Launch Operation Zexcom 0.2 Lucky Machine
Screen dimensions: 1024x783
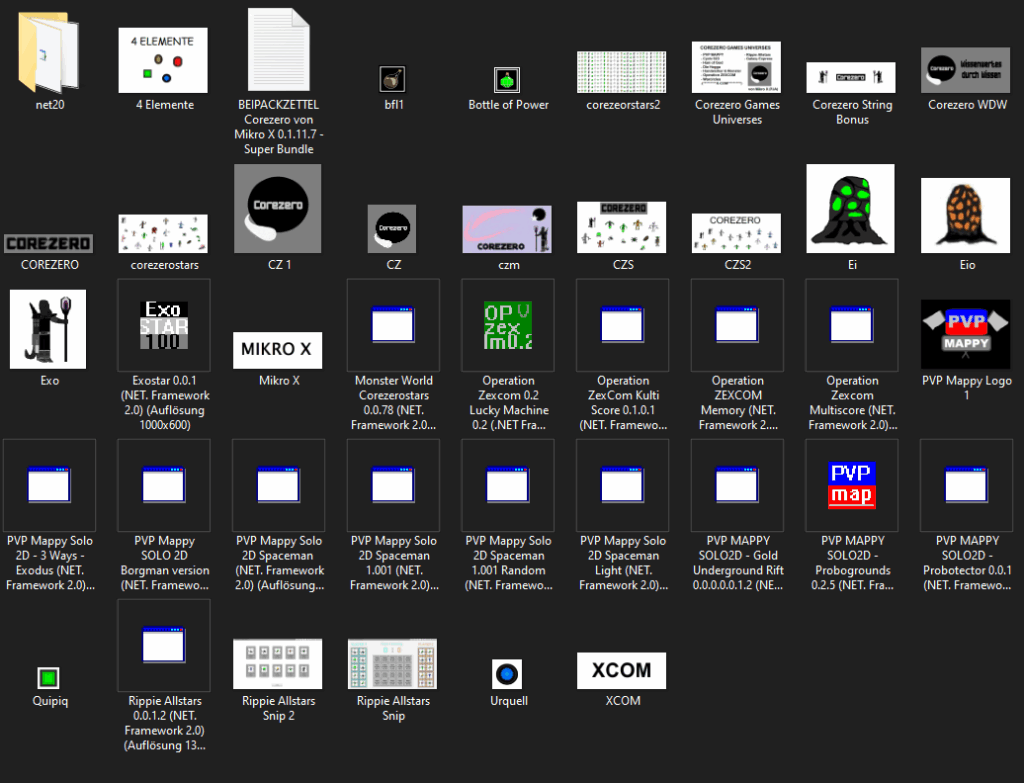(508, 325)
